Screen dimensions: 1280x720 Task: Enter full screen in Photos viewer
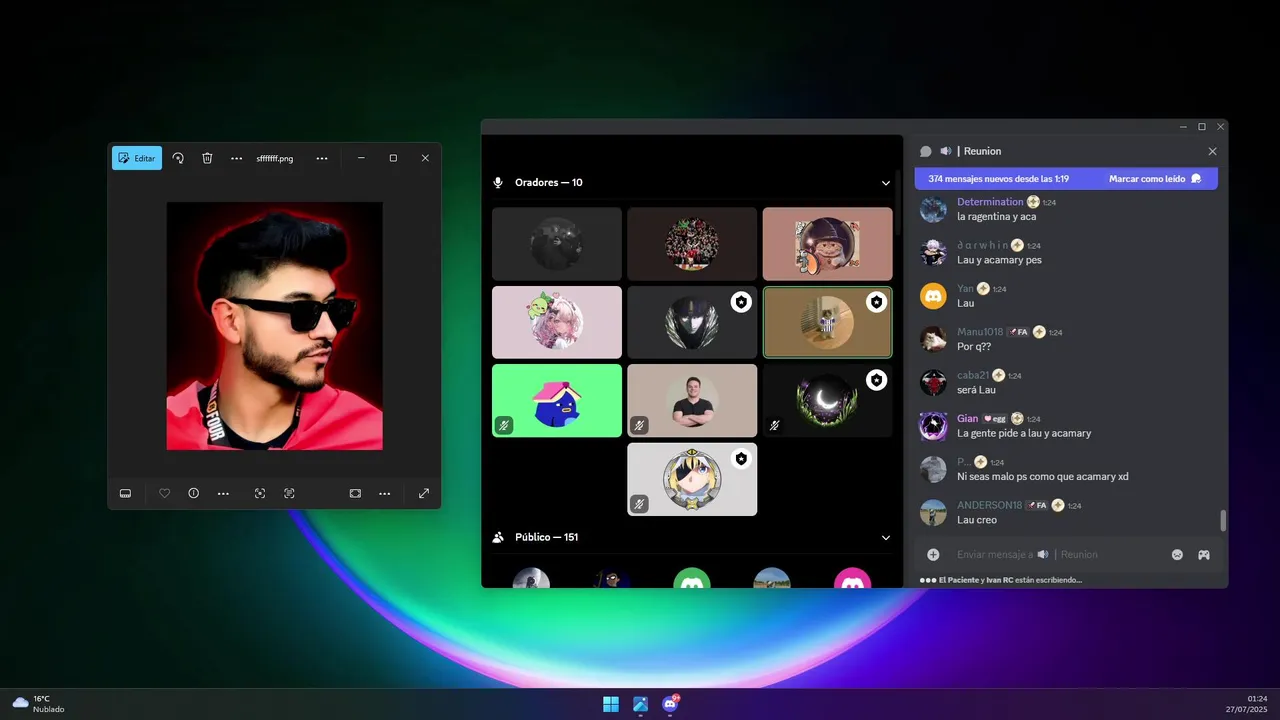coord(424,493)
